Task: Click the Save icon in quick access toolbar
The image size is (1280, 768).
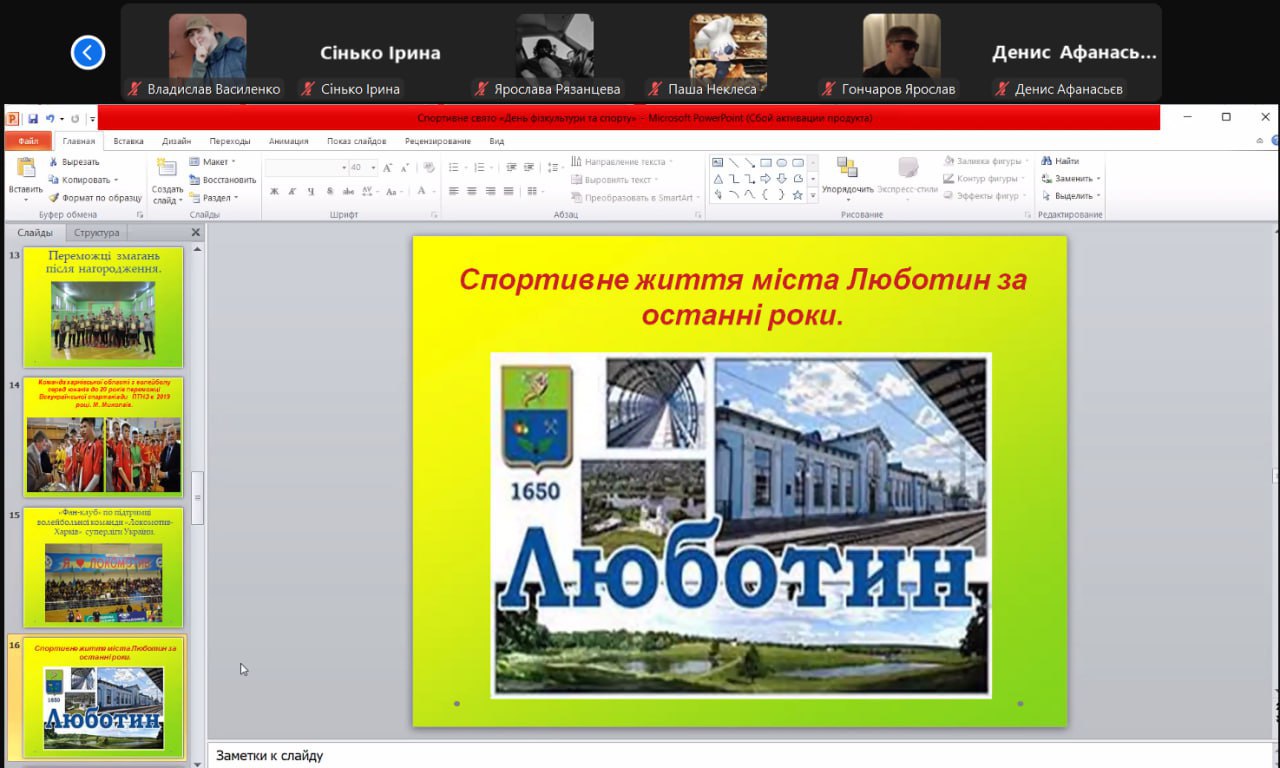Action: pos(33,118)
